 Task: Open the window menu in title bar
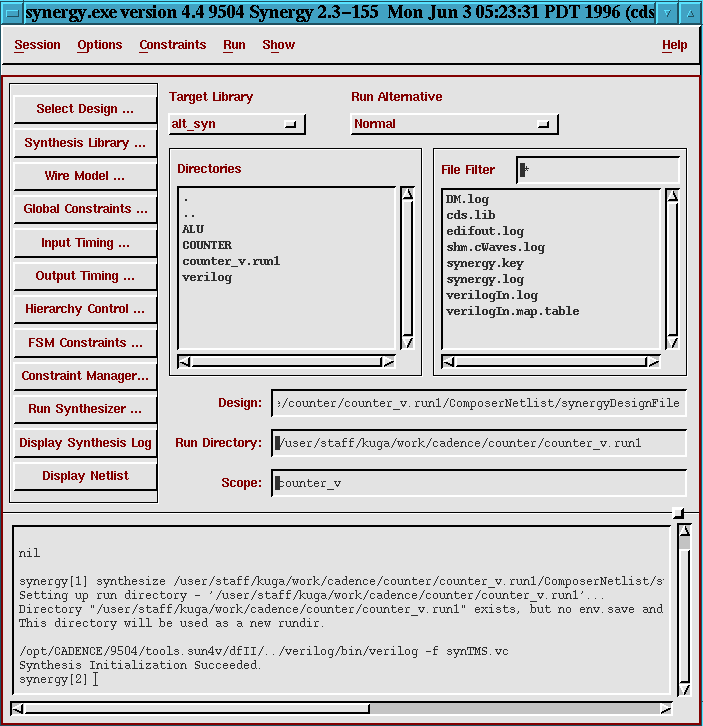coord(12,13)
